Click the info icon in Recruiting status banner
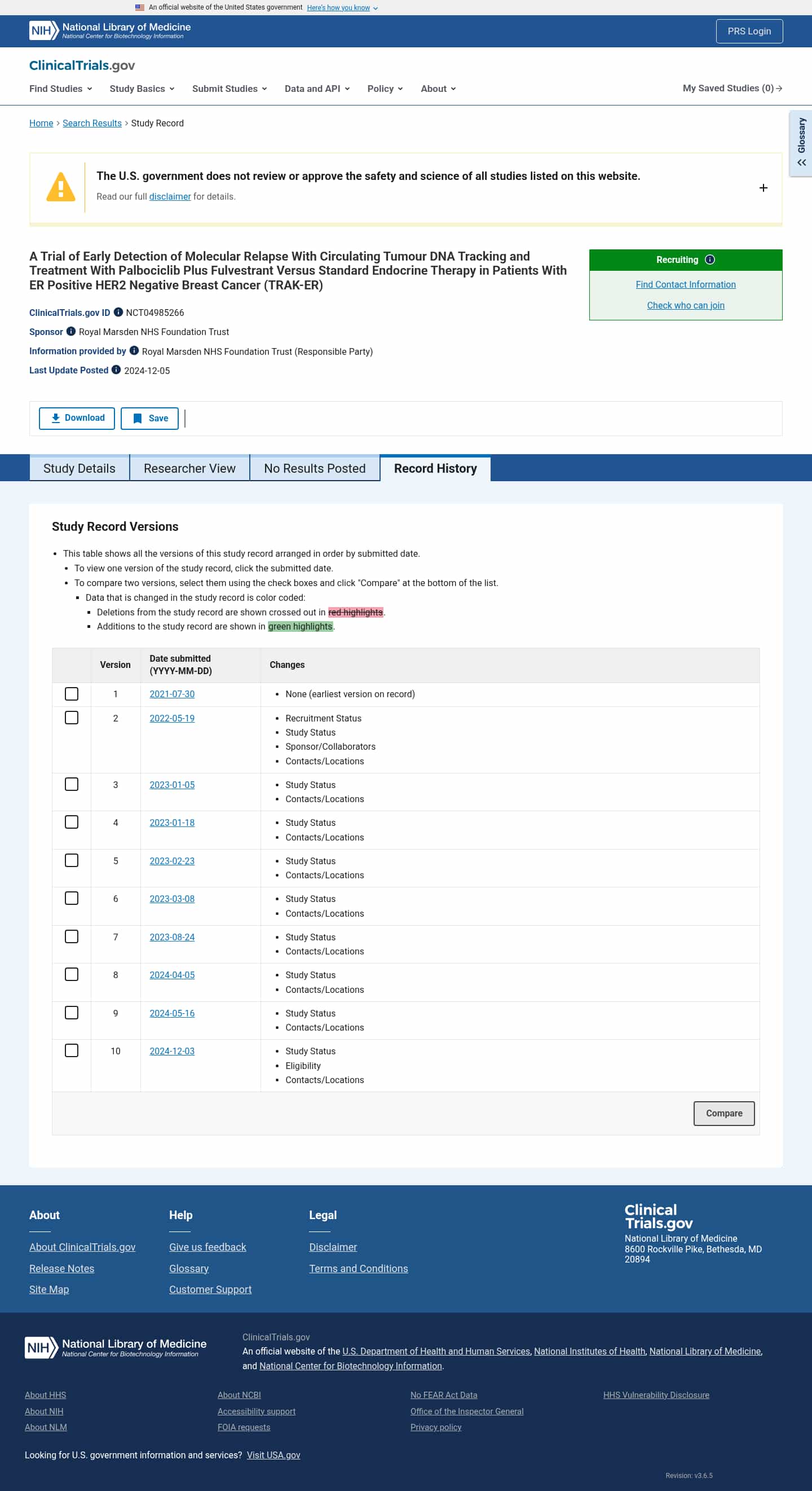The image size is (812, 1491). point(710,260)
